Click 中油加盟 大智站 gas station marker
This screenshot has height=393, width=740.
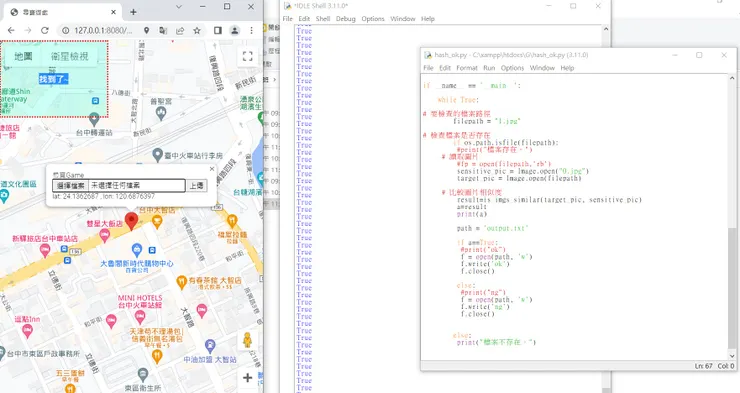pyautogui.click(x=210, y=346)
